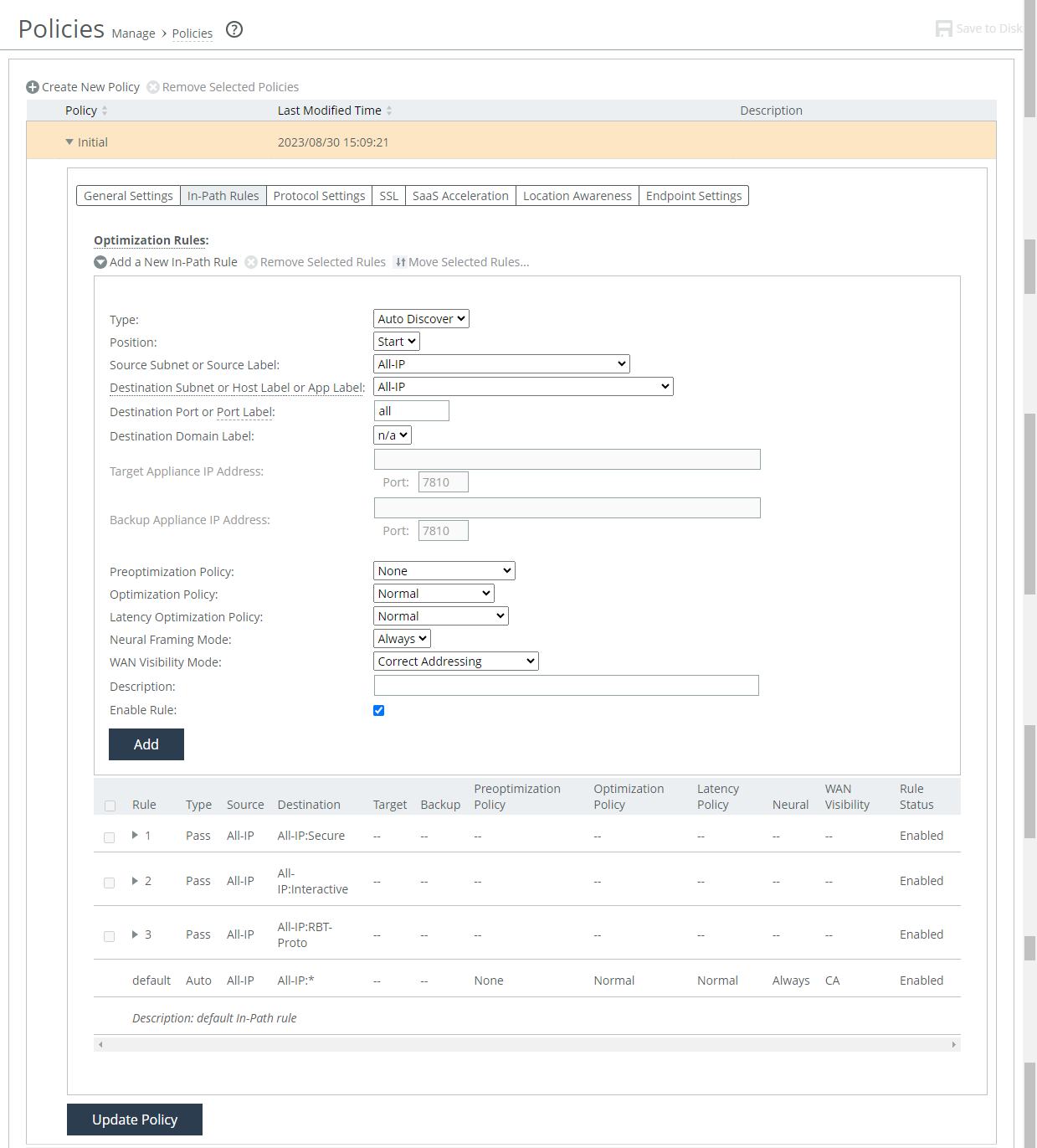Expand rule 2 details triangle

135,881
